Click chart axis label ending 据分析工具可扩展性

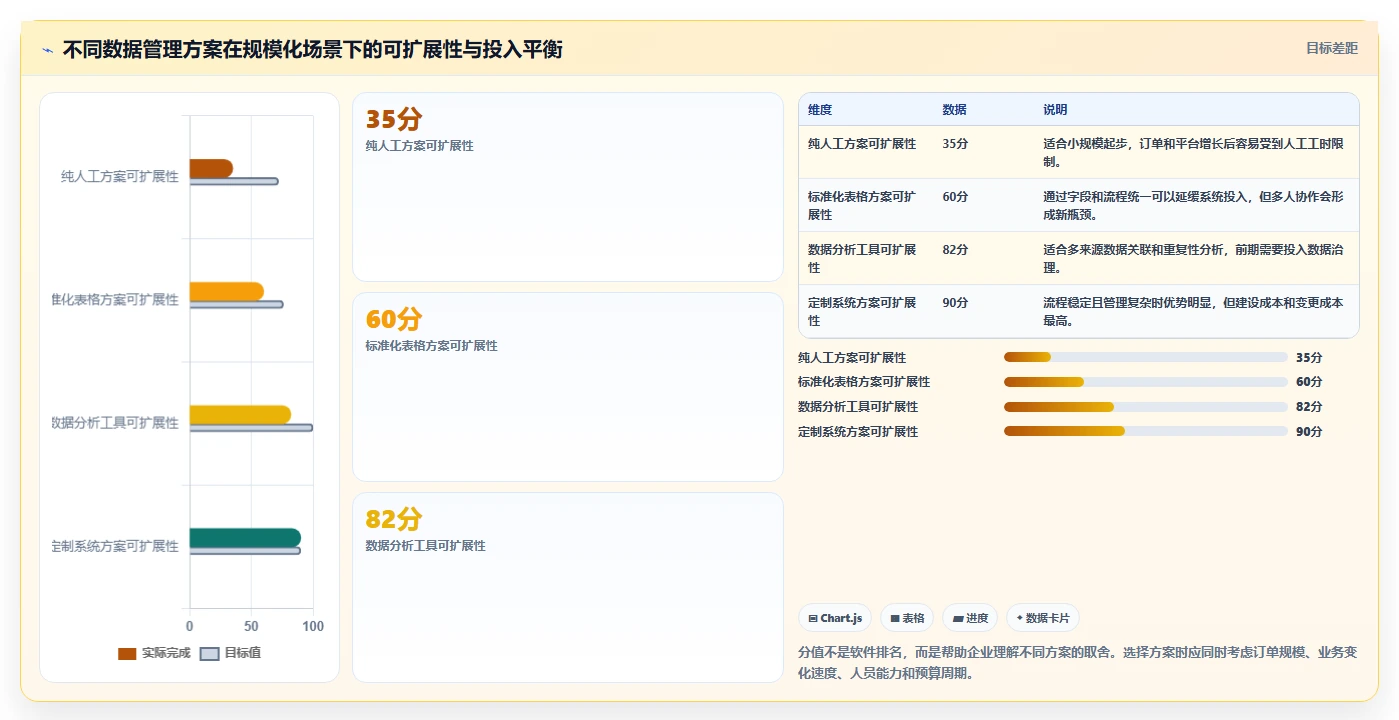(x=115, y=423)
